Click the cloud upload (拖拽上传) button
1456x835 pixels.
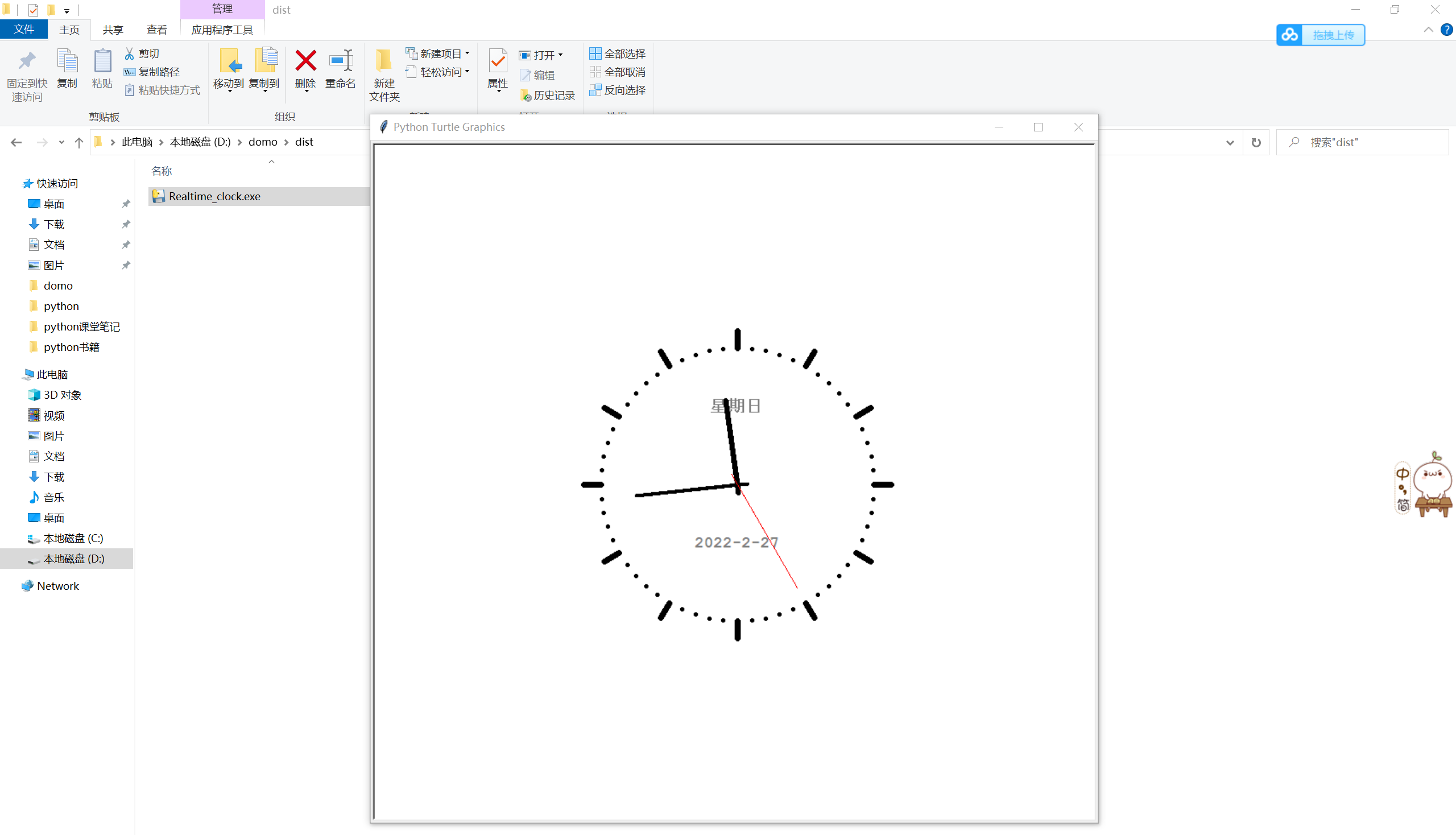(1320, 35)
